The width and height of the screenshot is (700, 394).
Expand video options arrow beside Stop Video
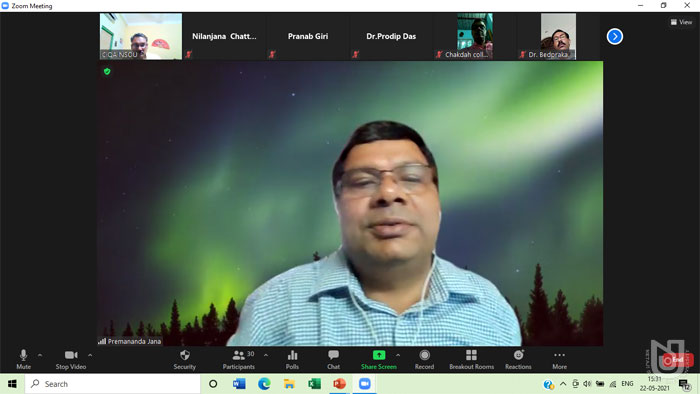point(90,355)
